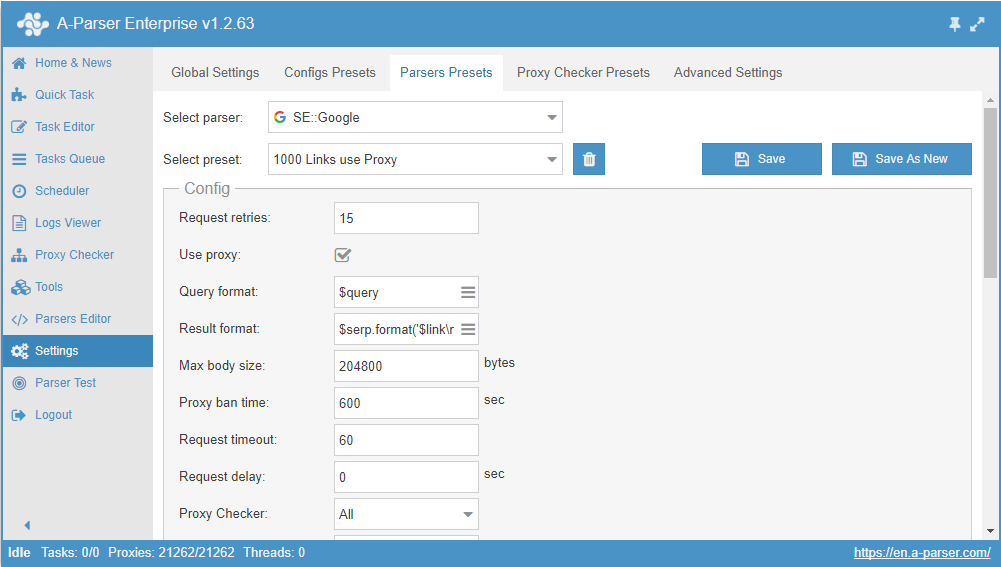Click the Tasks: 0/0 status text

click(x=70, y=552)
